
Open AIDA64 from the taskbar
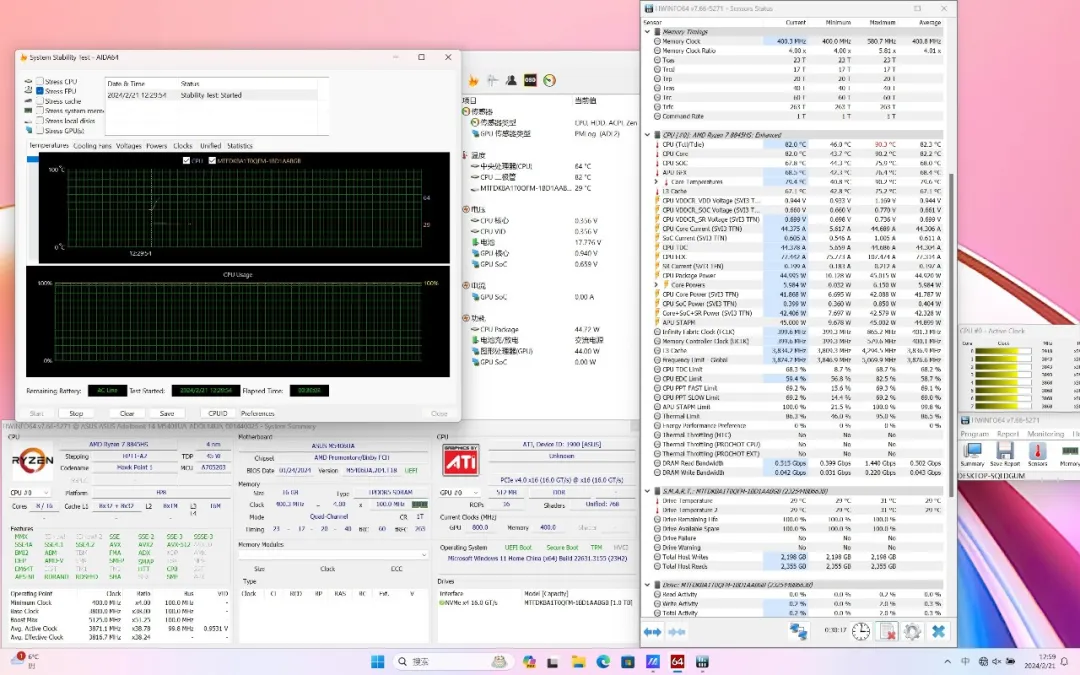click(x=677, y=661)
